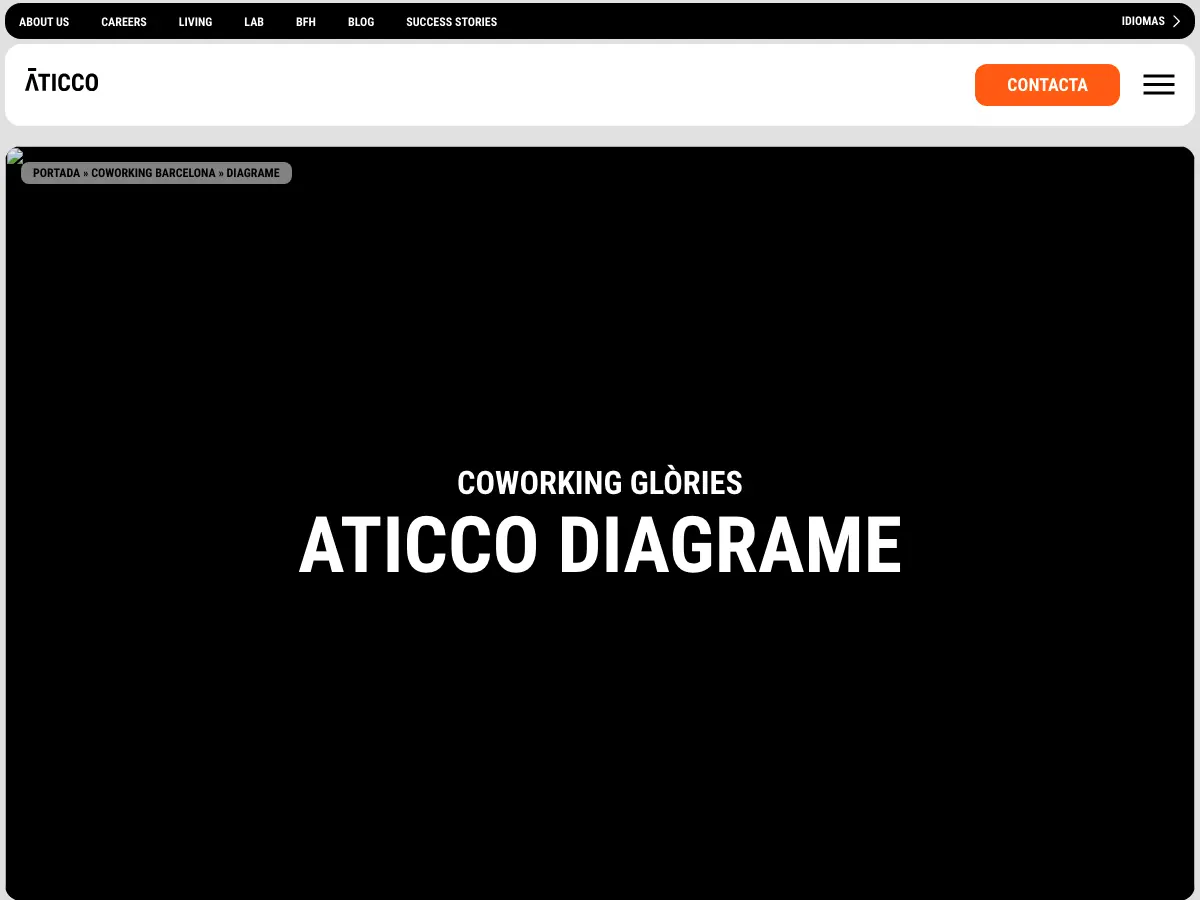
Task: Click the Coworking Glòries subtitle
Action: coord(600,483)
